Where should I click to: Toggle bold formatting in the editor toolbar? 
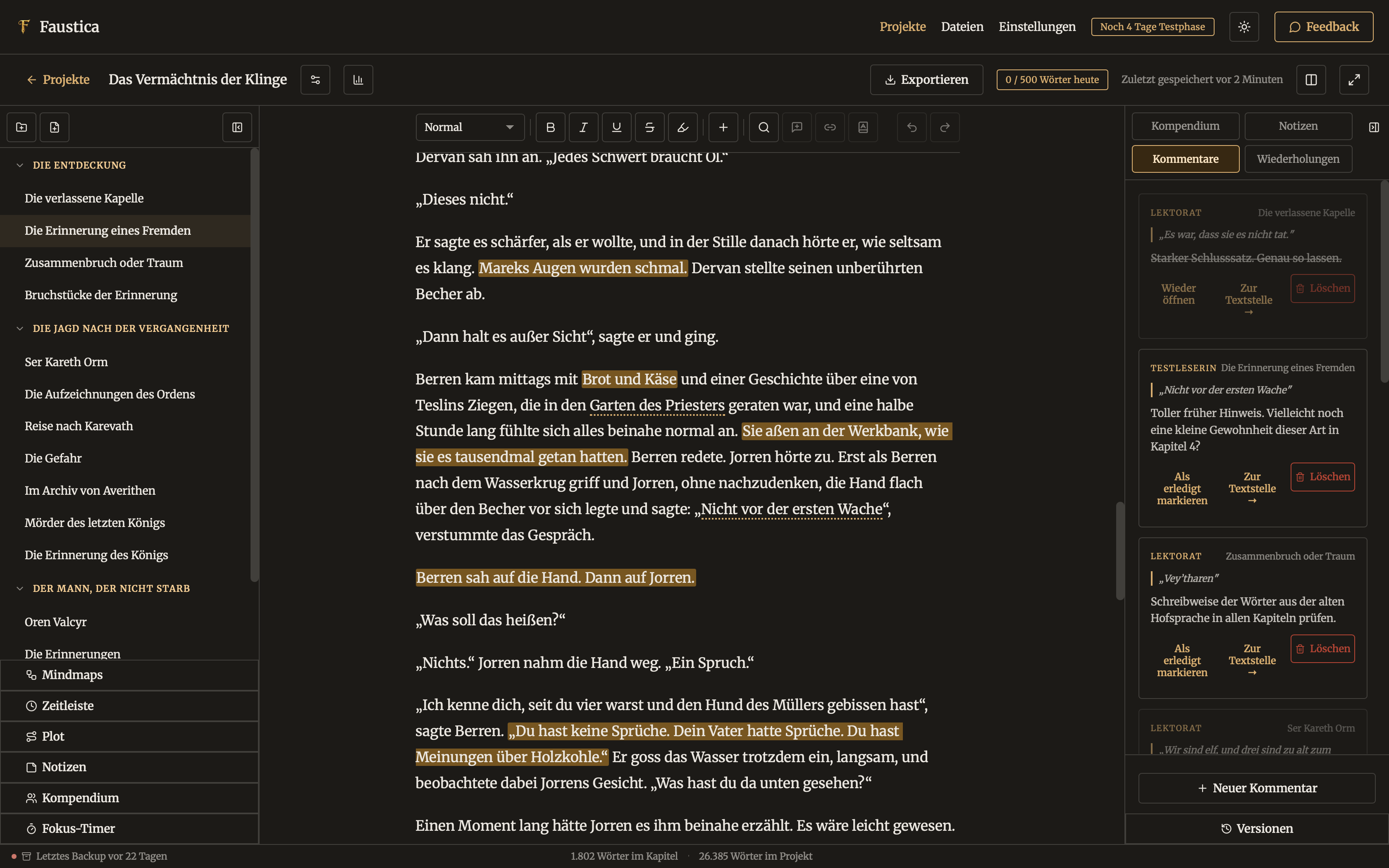tap(551, 127)
